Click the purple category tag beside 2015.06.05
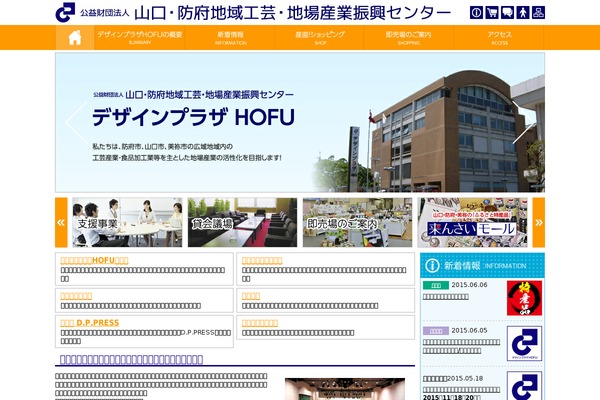This screenshot has height=400, width=600. (435, 331)
